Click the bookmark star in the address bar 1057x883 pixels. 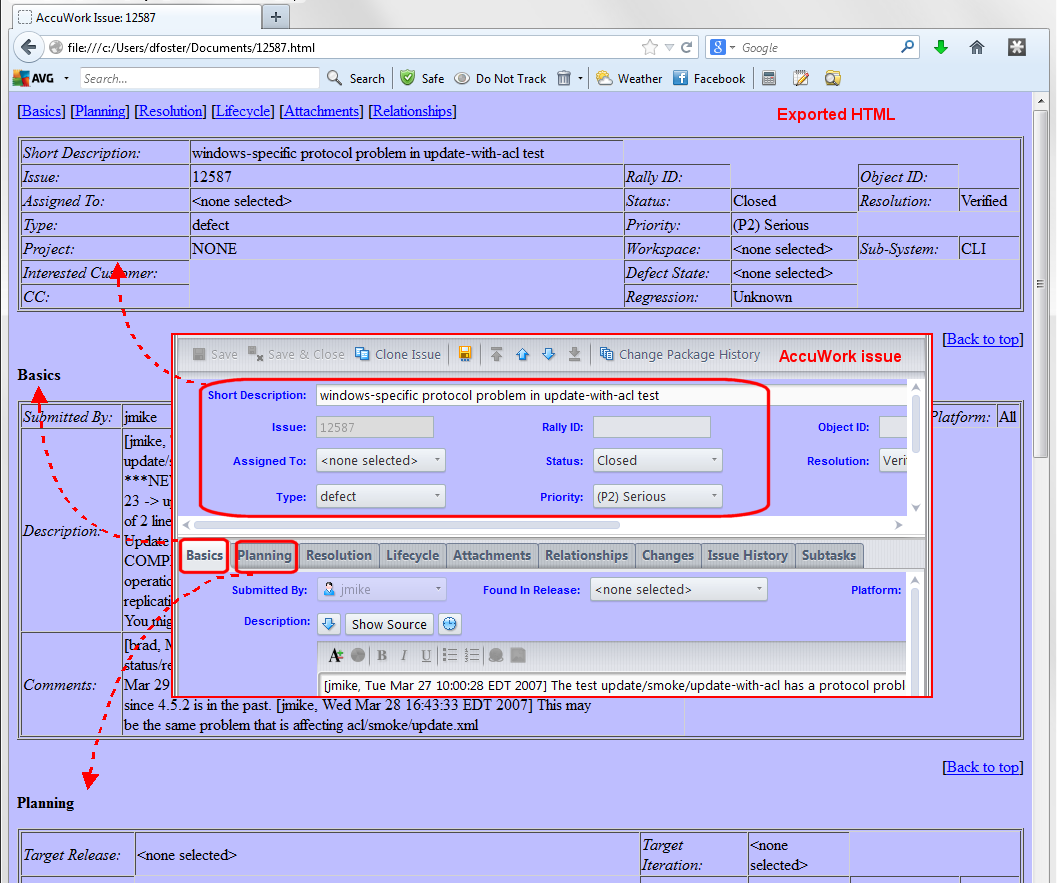(x=650, y=47)
